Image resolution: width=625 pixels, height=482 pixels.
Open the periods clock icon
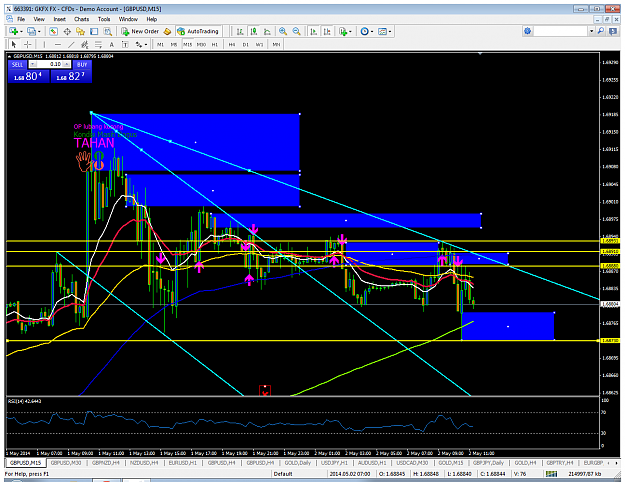[x=364, y=31]
